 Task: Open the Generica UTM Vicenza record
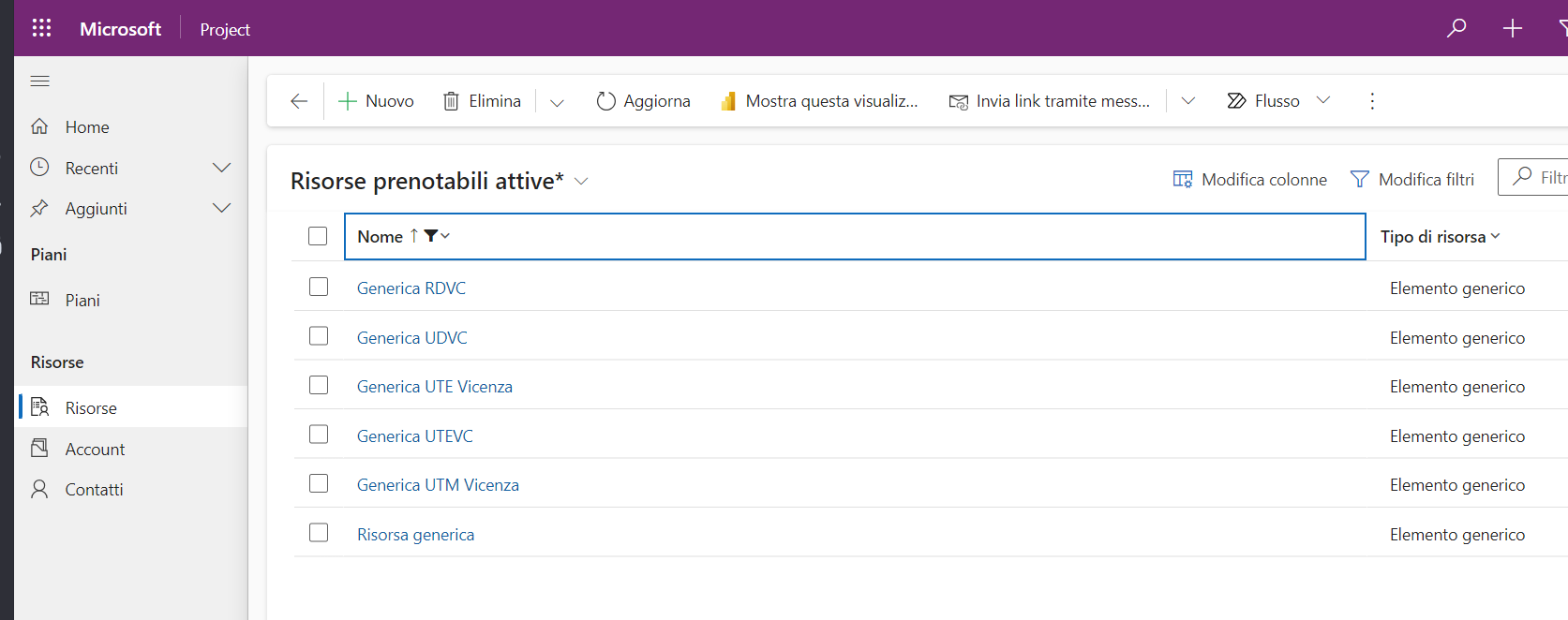point(438,485)
